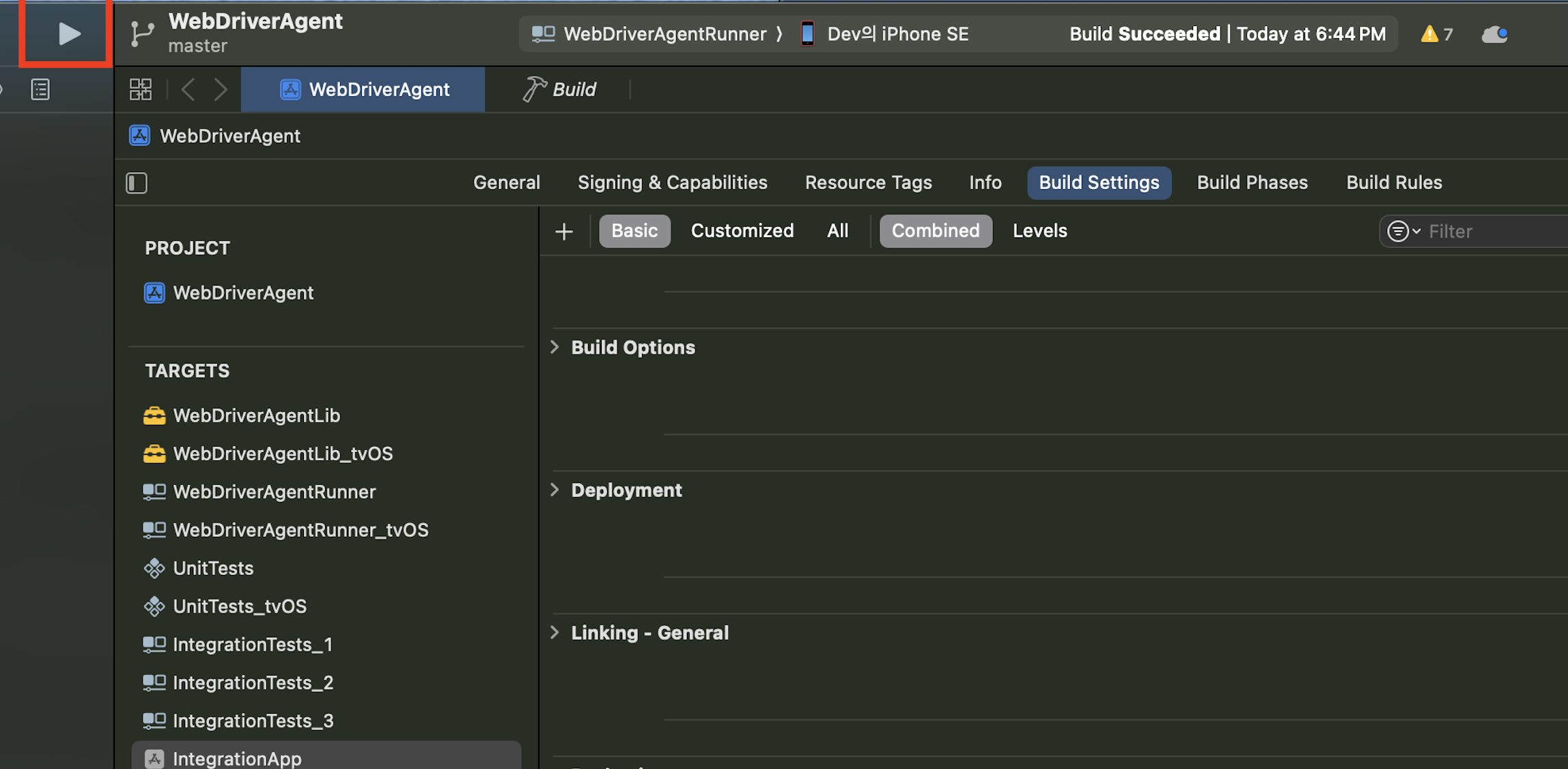This screenshot has width=1568, height=769.
Task: Toggle the project targets sidebar icon
Action: [137, 183]
